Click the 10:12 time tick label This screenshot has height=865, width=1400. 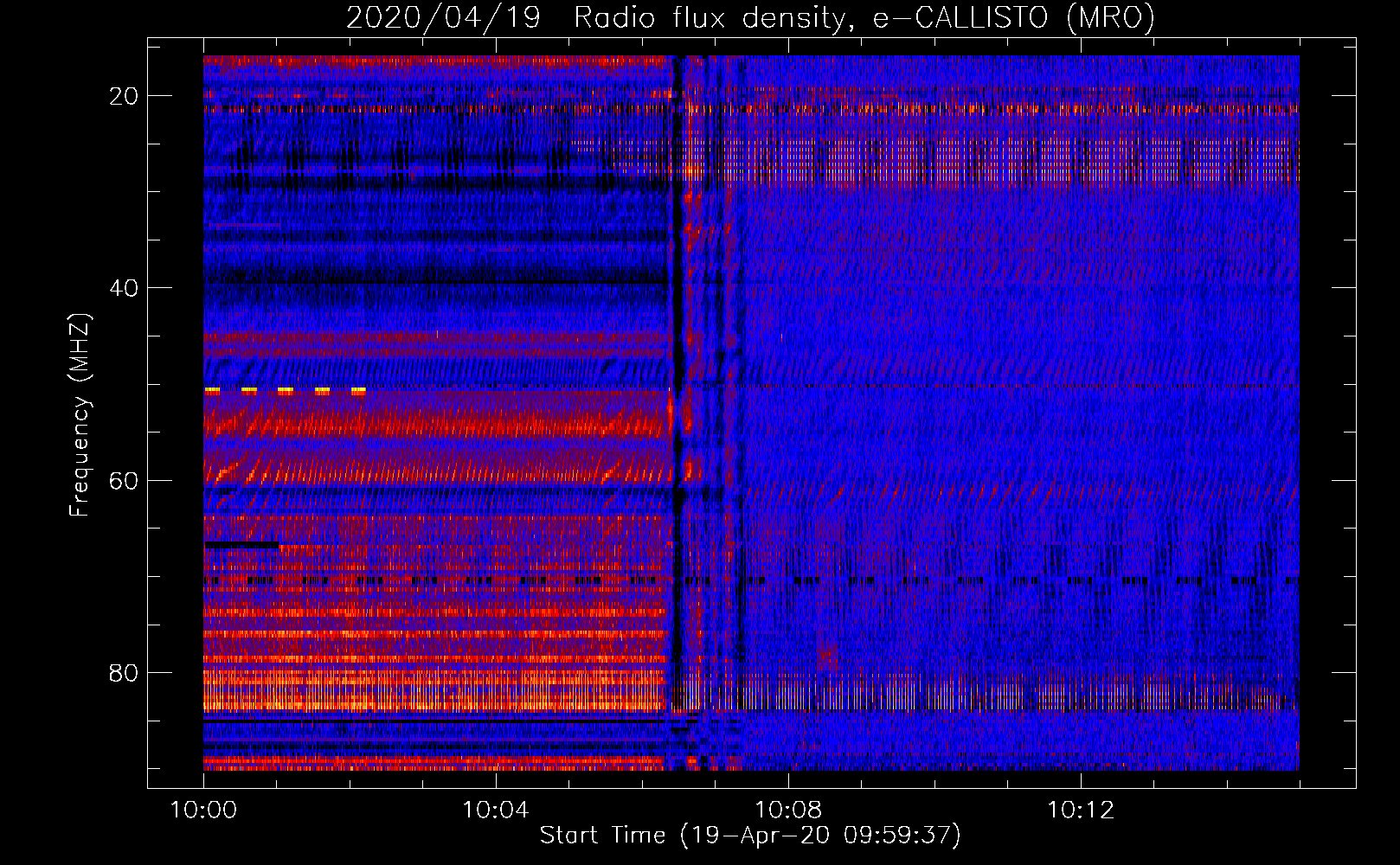(x=1081, y=810)
